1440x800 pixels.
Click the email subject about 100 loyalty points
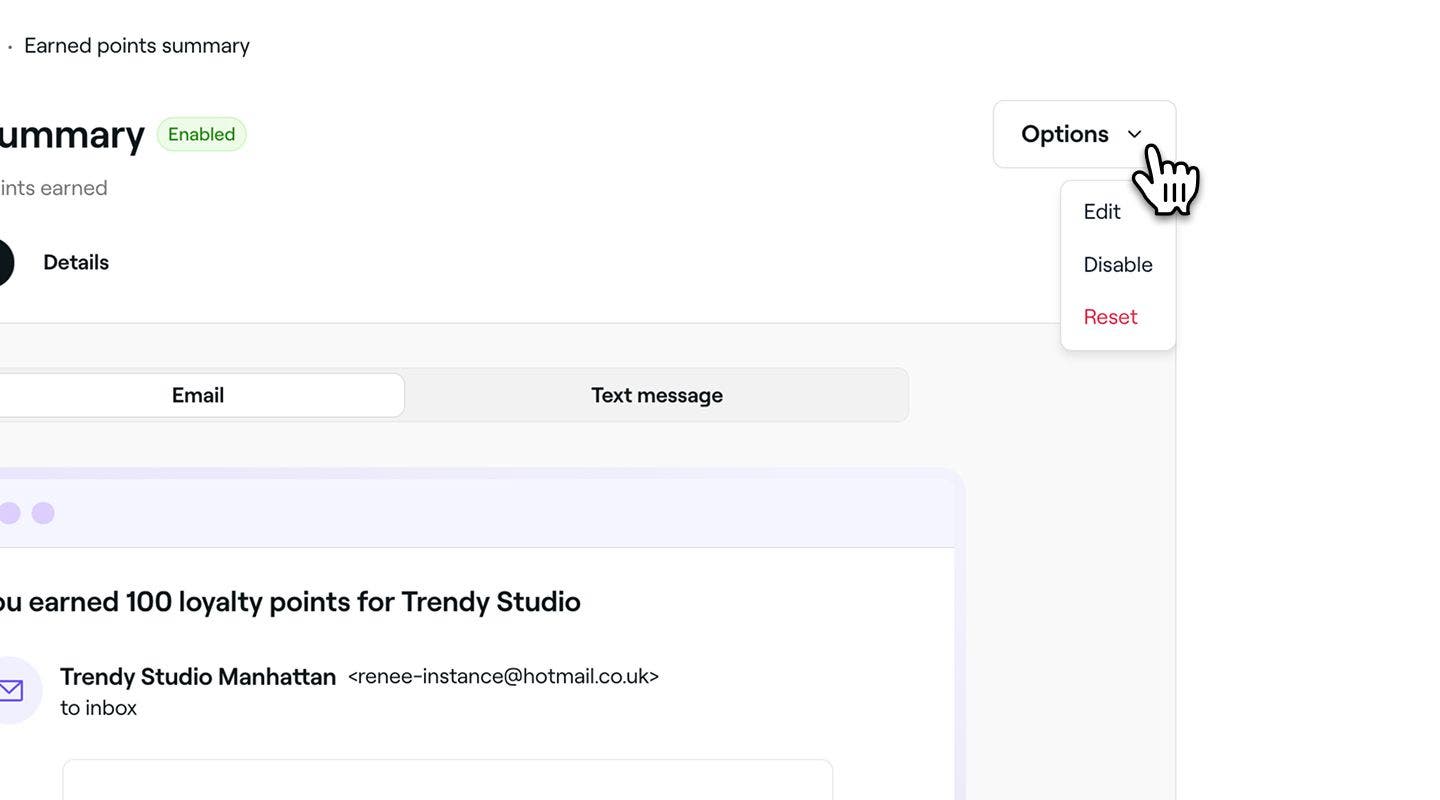click(x=290, y=602)
